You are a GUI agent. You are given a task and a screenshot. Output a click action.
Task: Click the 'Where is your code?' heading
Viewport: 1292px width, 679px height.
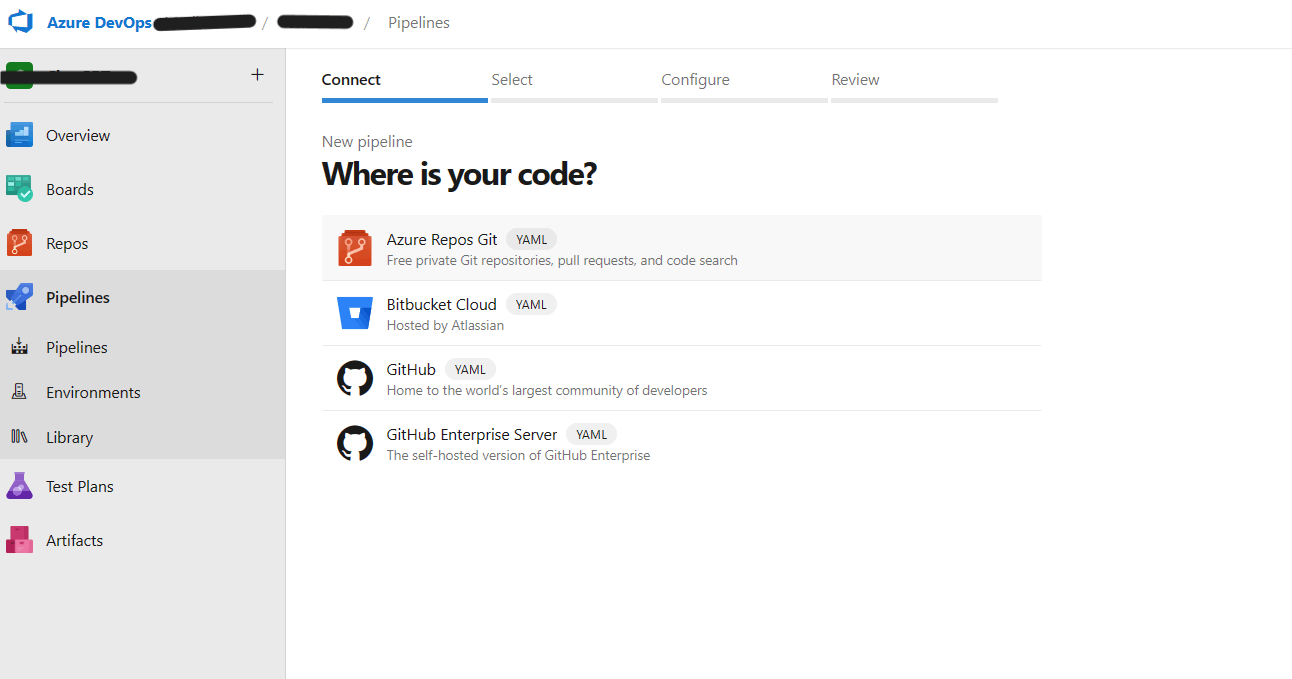click(x=459, y=175)
